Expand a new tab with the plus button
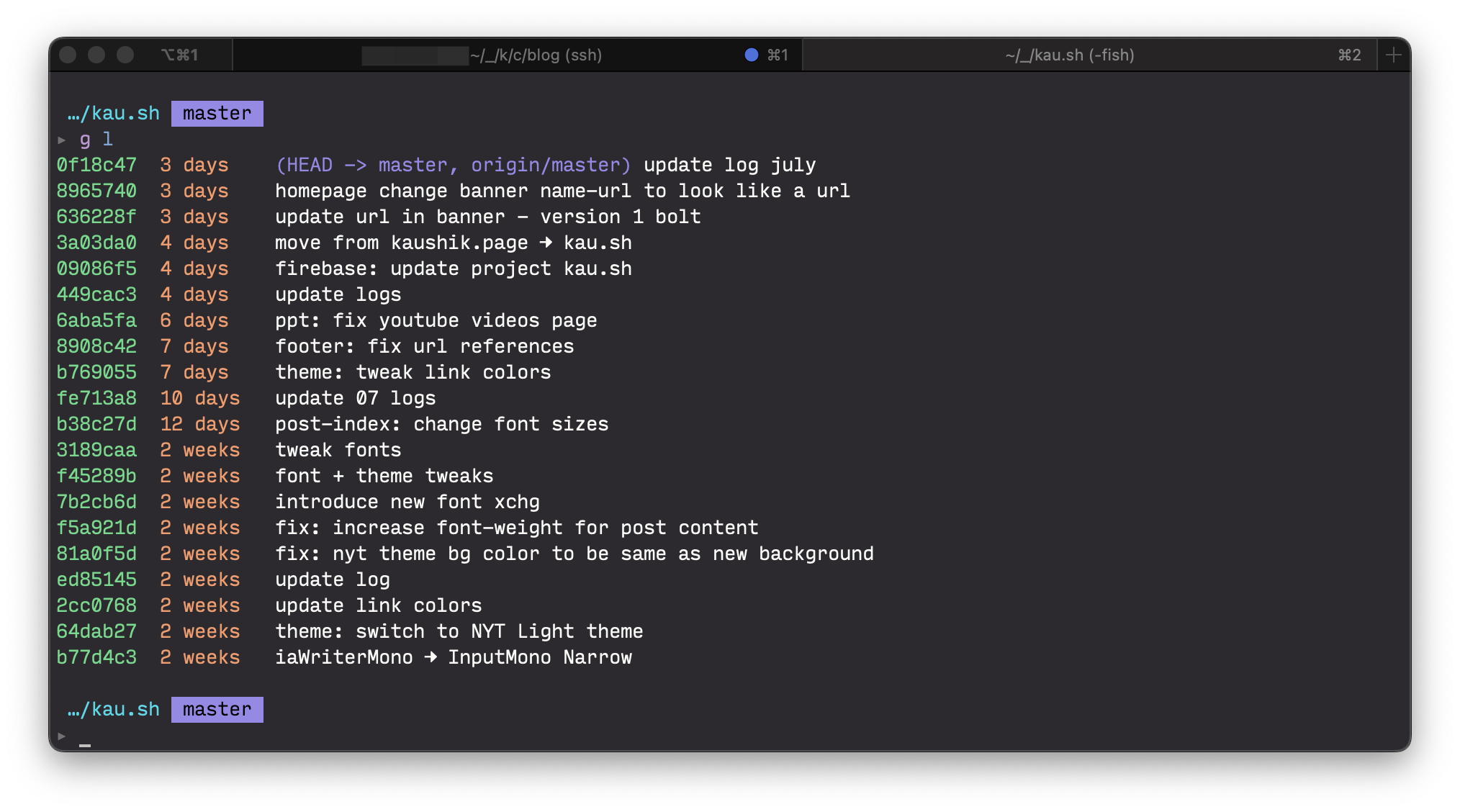This screenshot has width=1460, height=812. tap(1393, 54)
